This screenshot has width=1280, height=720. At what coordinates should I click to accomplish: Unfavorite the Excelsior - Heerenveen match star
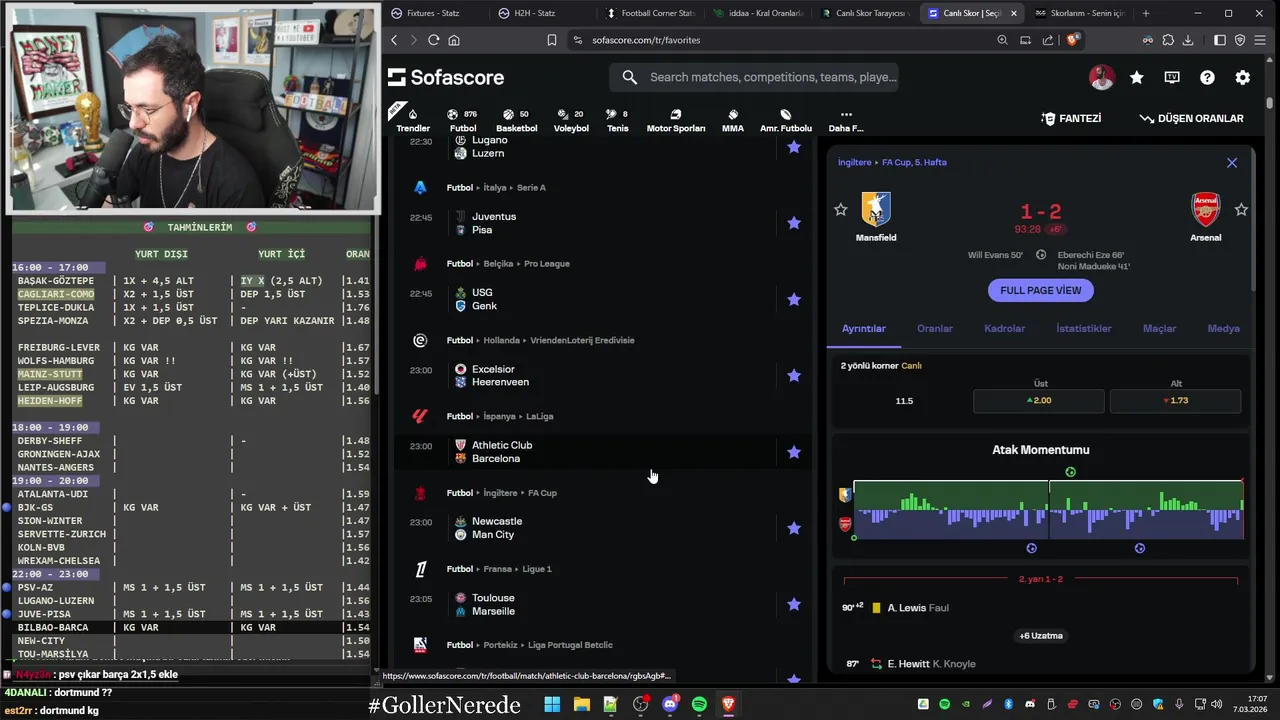click(794, 375)
